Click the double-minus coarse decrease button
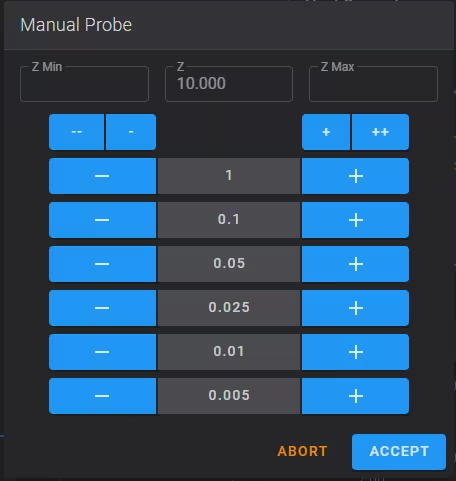Image resolution: width=456 pixels, height=481 pixels. click(x=77, y=132)
